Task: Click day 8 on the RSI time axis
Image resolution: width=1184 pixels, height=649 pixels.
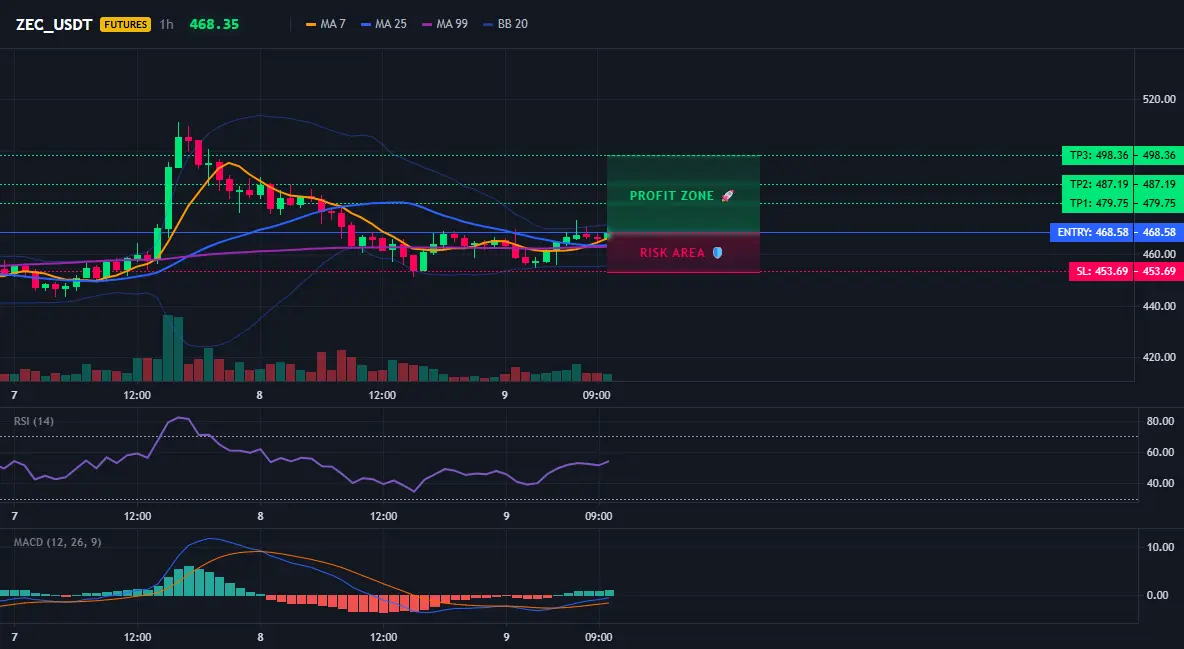Action: pos(261,516)
